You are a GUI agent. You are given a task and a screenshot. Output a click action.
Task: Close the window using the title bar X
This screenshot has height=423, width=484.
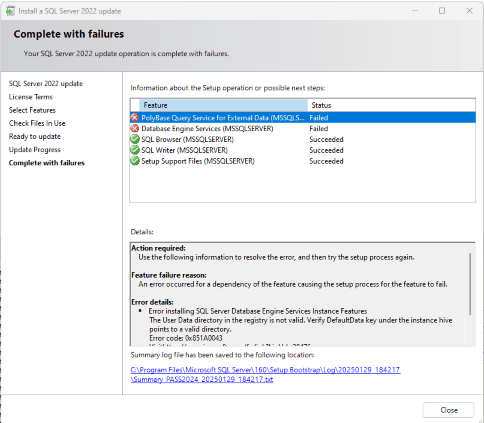(469, 11)
